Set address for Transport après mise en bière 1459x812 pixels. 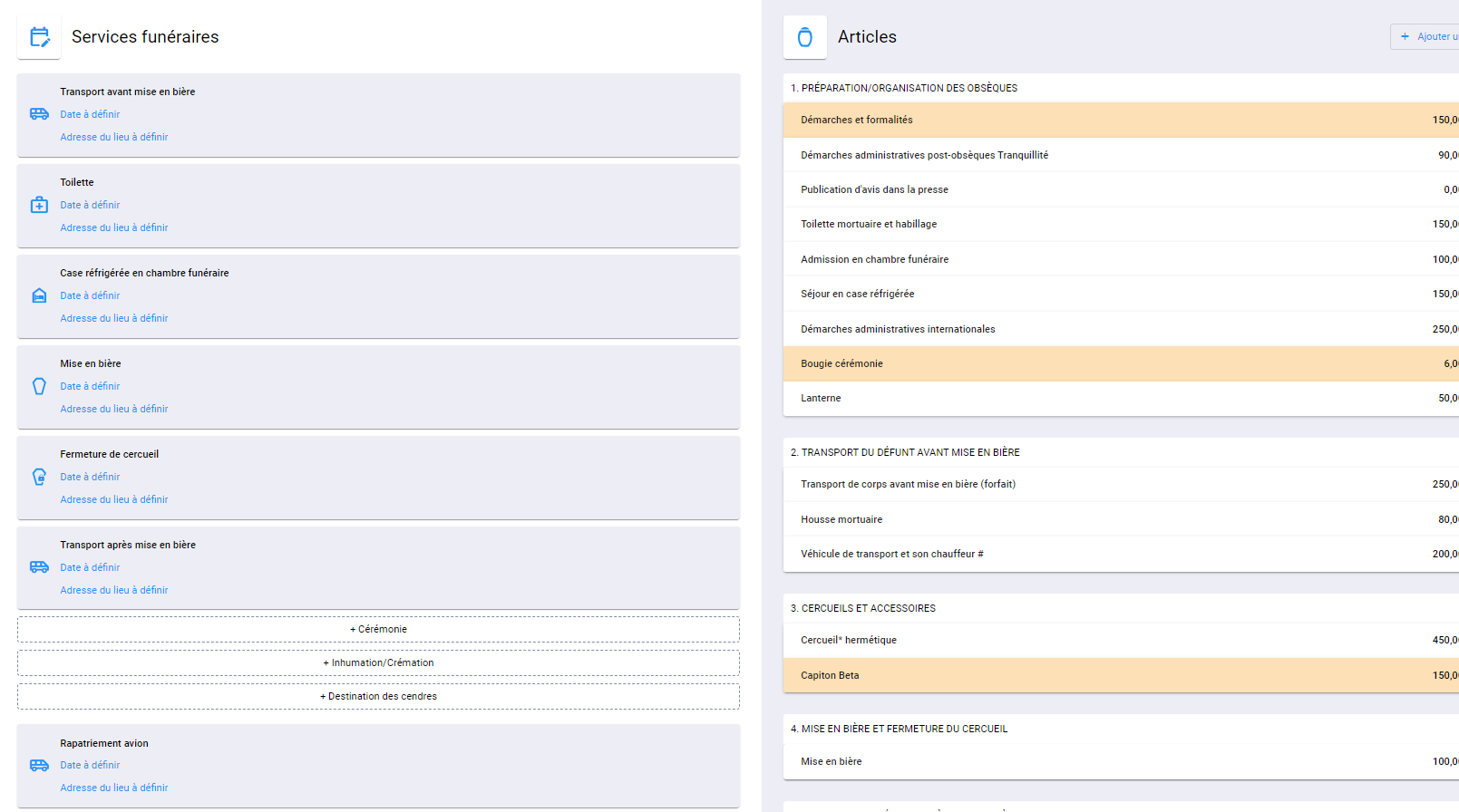[114, 590]
